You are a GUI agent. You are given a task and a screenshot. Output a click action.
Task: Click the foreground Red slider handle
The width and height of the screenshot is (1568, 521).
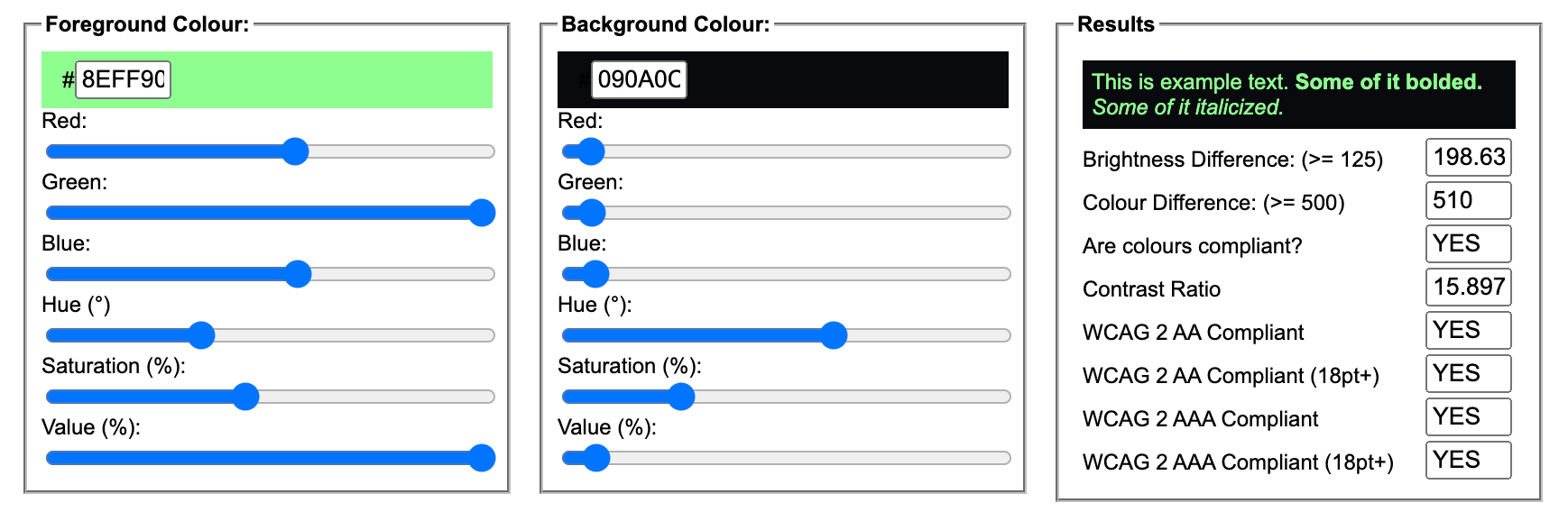[x=295, y=151]
